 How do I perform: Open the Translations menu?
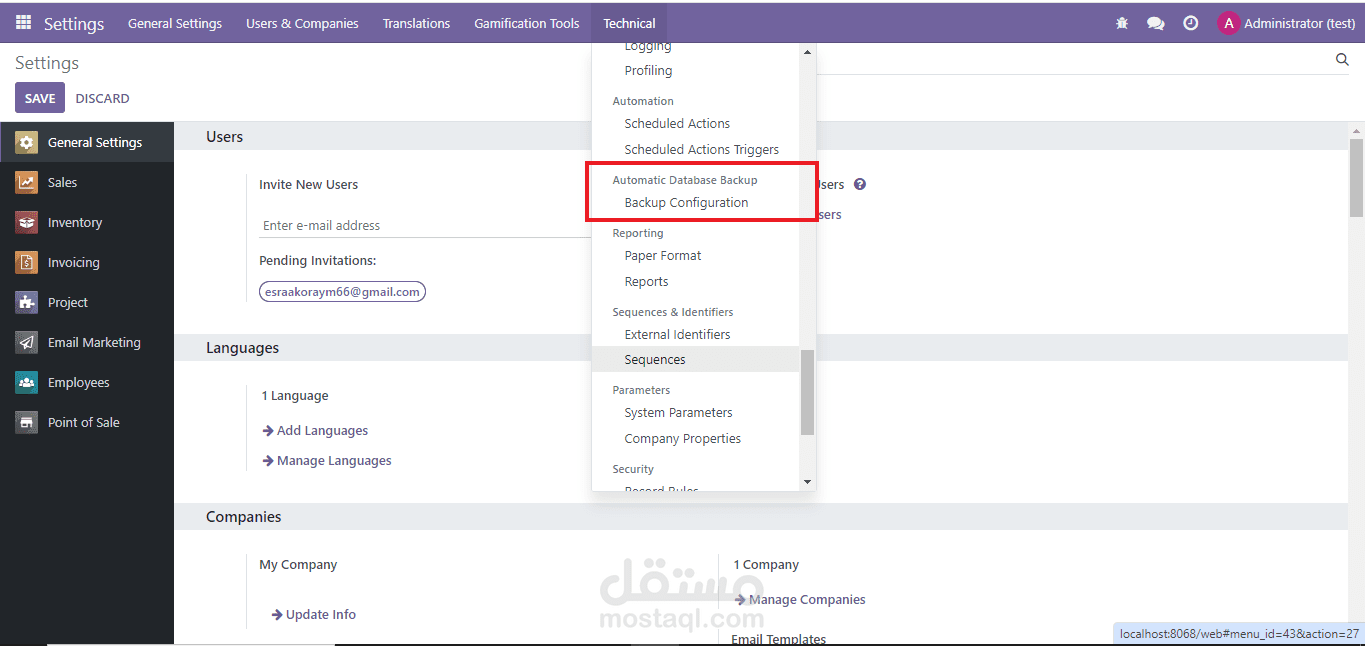coord(416,23)
